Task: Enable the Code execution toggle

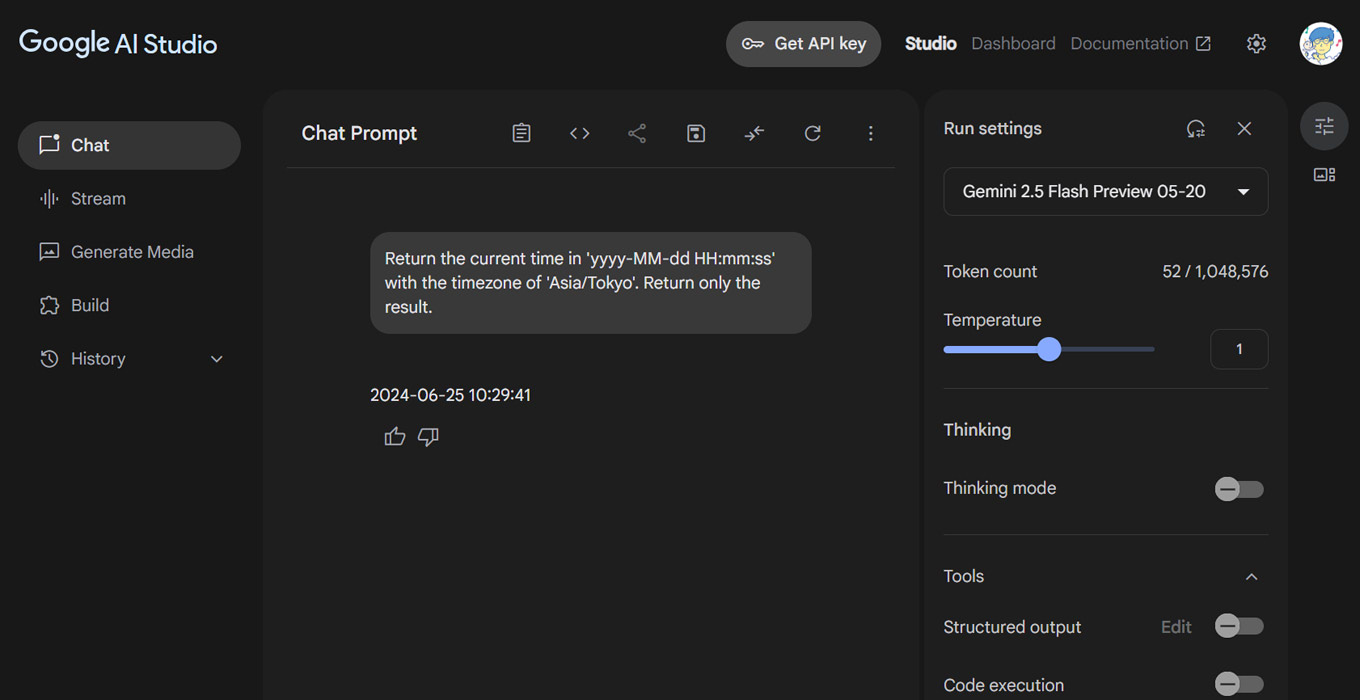Action: (x=1239, y=684)
